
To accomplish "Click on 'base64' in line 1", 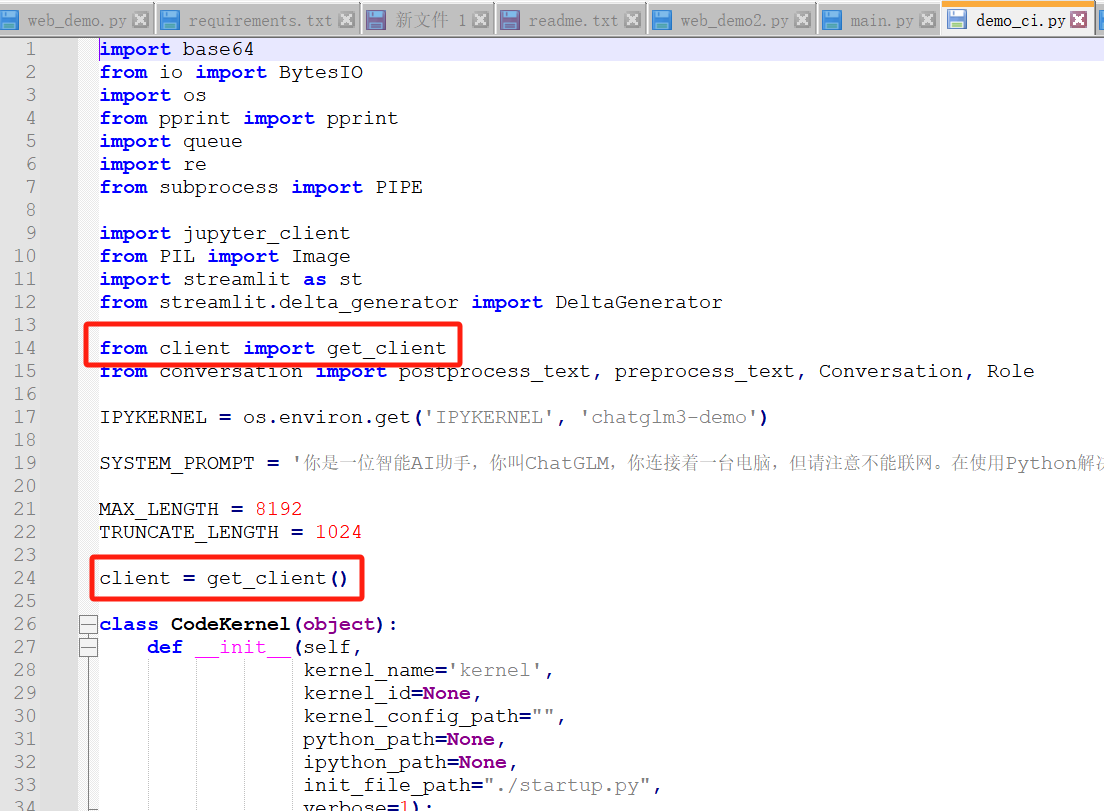I will (x=218, y=49).
